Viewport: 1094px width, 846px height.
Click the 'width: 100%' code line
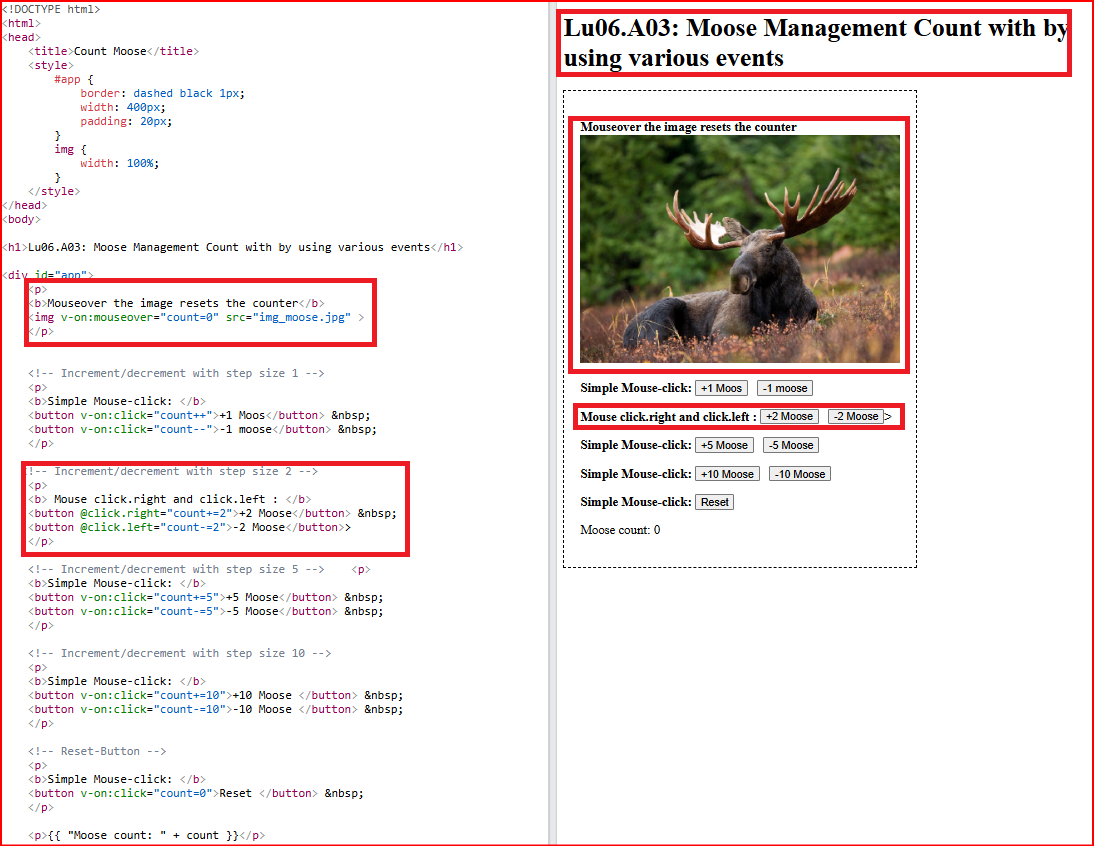119,163
